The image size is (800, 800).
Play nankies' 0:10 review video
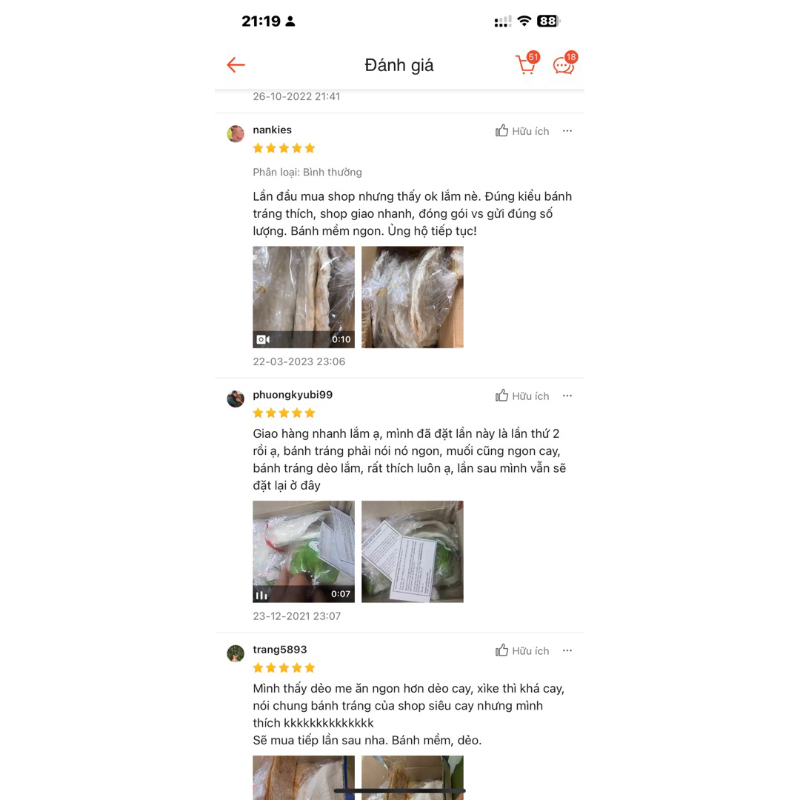pos(304,297)
